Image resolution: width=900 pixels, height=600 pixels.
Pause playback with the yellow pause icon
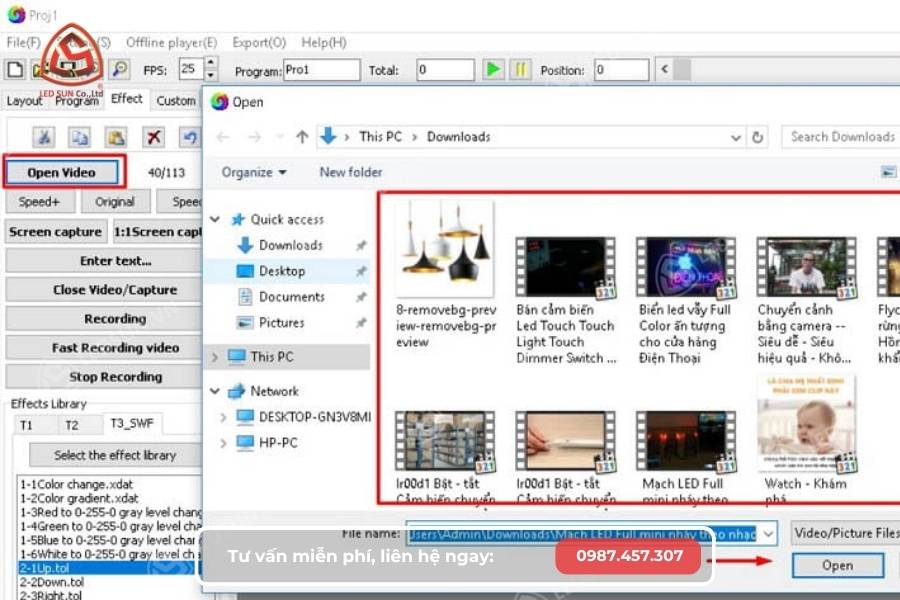[x=519, y=70]
